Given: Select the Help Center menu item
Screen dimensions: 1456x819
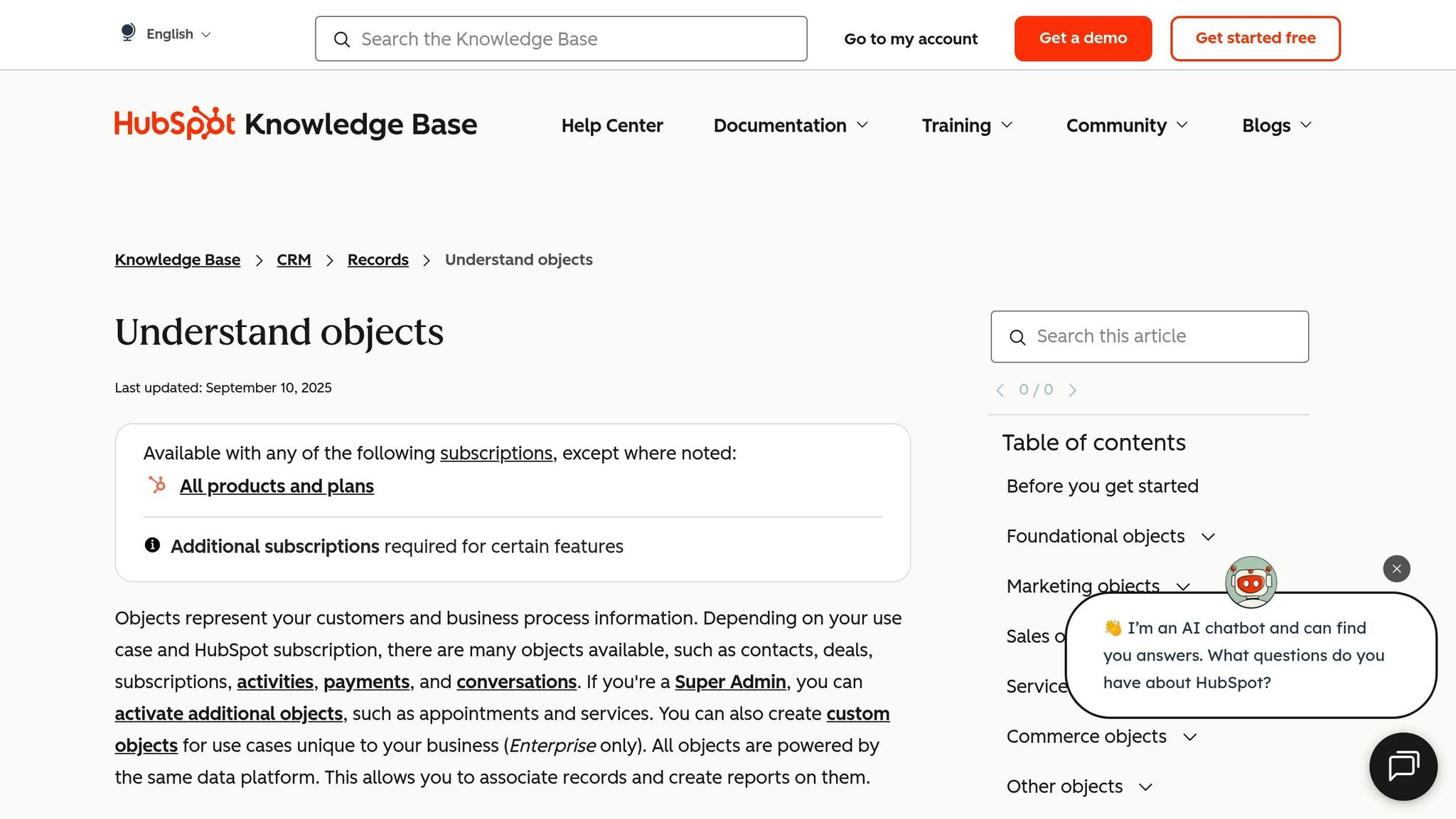Looking at the screenshot, I should pos(612,125).
